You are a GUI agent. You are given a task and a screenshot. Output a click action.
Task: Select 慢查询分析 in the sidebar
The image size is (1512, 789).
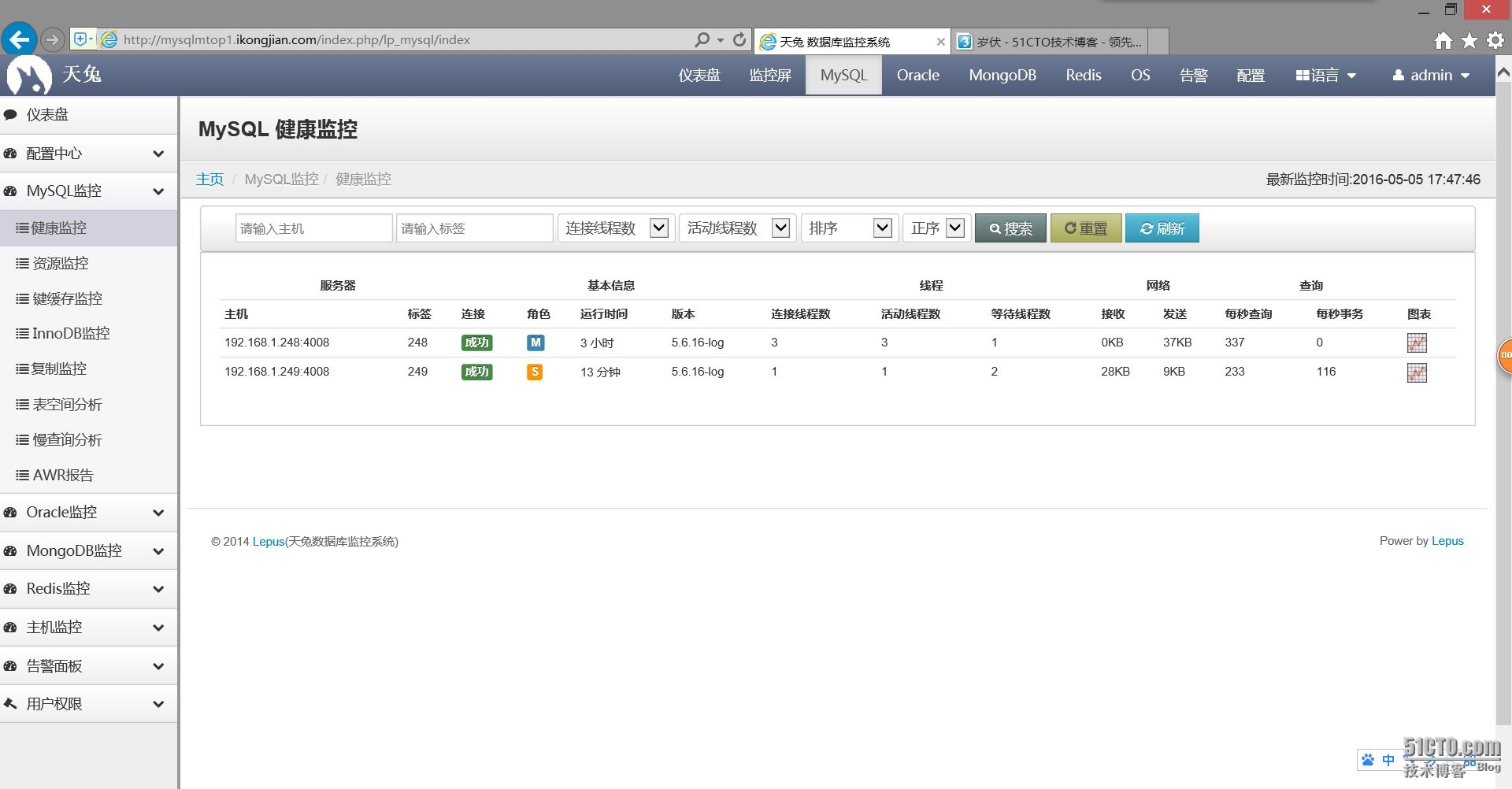pos(88,440)
